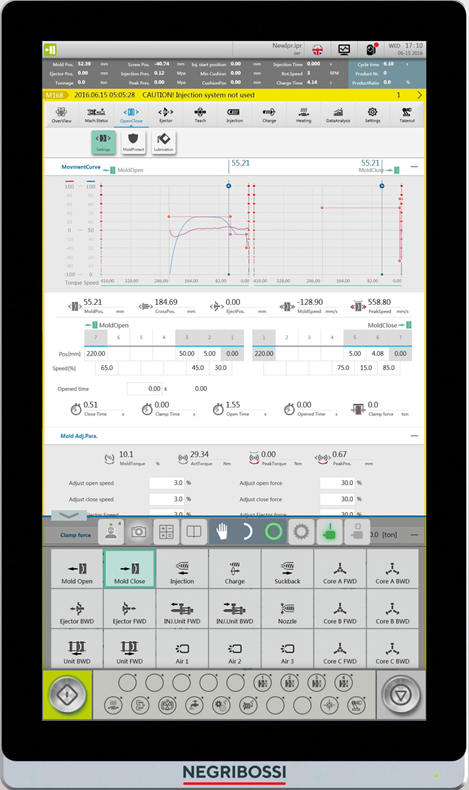Screen dimensions: 469x790
Task: Open the Injection tab in top navigation
Action: [234, 115]
